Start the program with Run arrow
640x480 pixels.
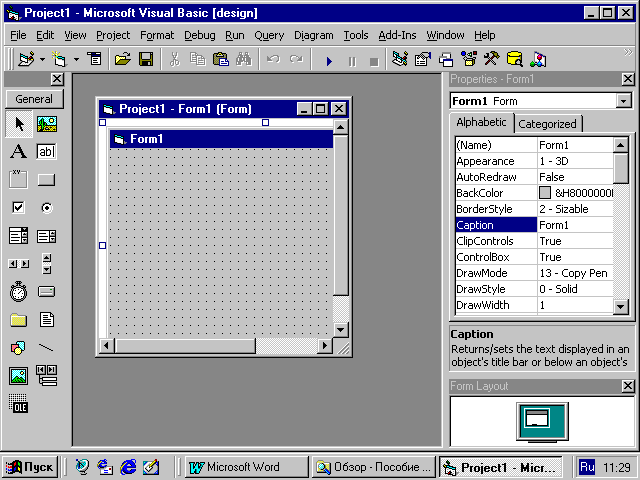coord(329,61)
